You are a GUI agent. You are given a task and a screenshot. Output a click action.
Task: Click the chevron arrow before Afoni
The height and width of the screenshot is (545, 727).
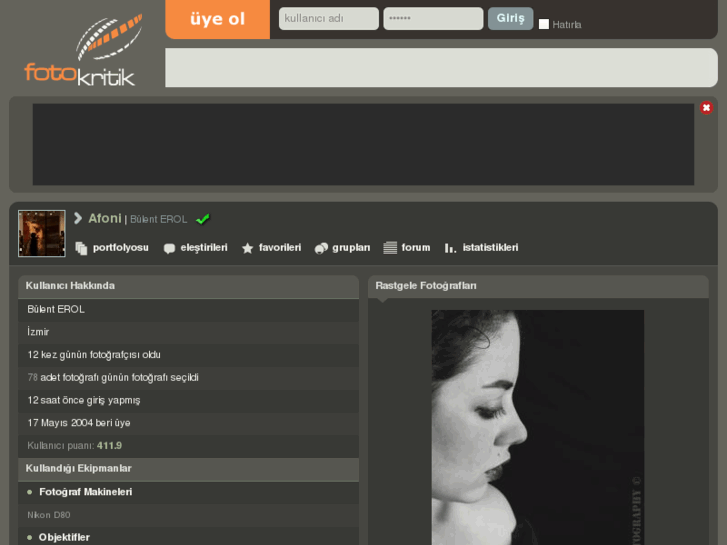[x=78, y=218]
